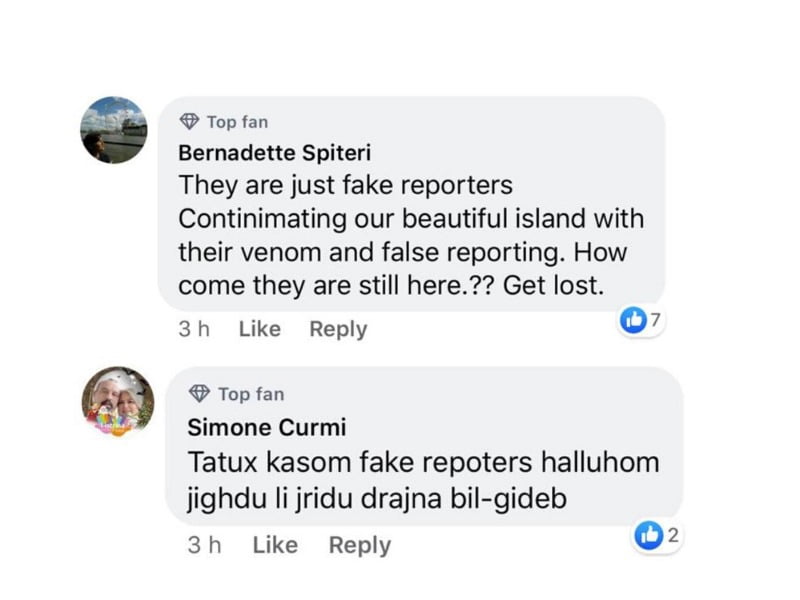The width and height of the screenshot is (800, 600).
Task: Click the blue thumbs-up reaction icon with 2 likes
Action: point(649,536)
